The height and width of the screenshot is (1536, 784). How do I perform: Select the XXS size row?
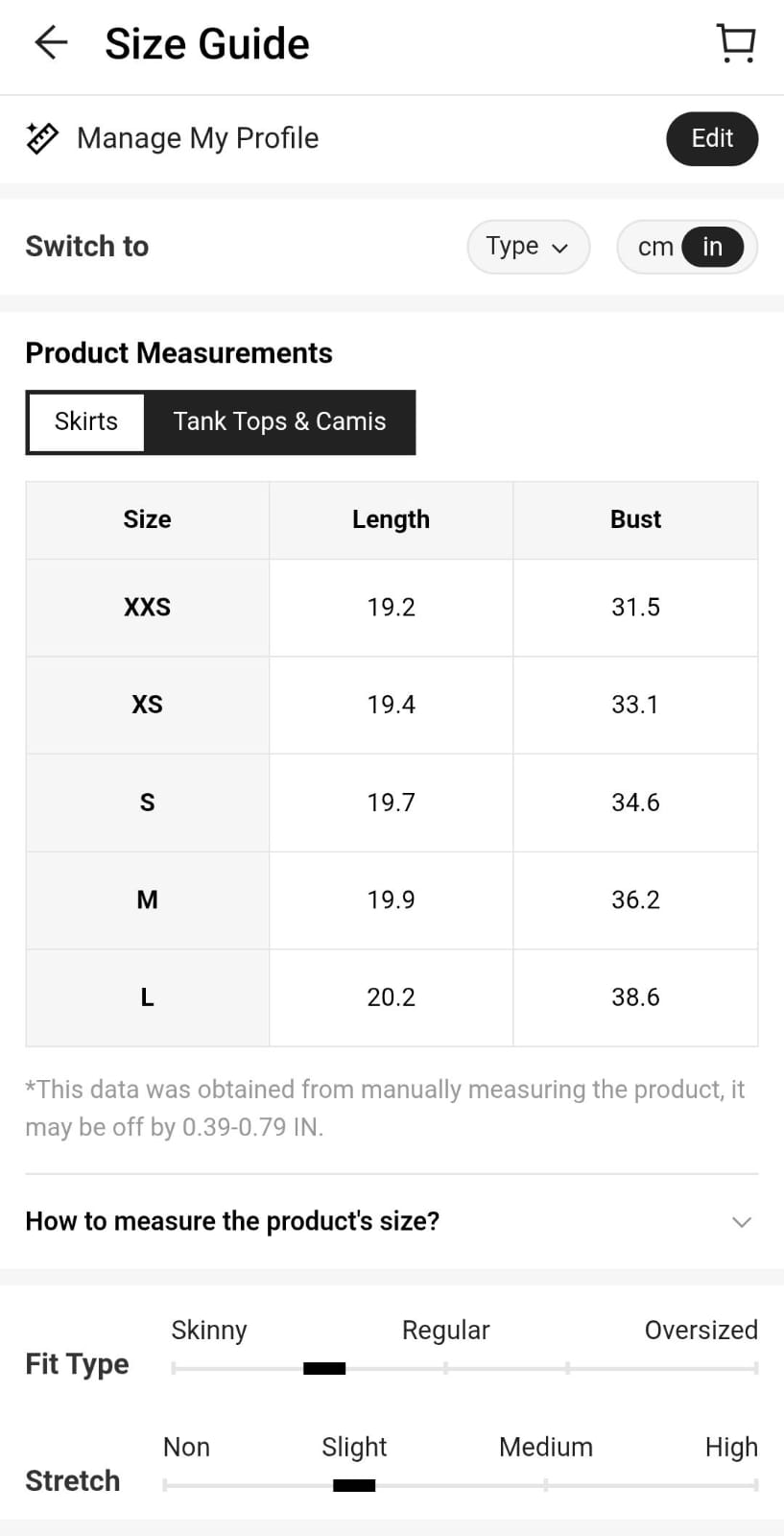pyautogui.click(x=147, y=608)
